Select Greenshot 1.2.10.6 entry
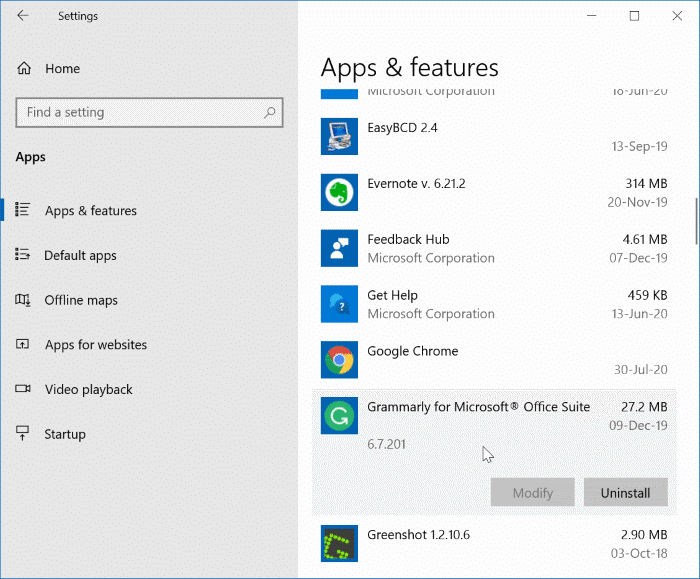The height and width of the screenshot is (579, 700). click(x=494, y=544)
